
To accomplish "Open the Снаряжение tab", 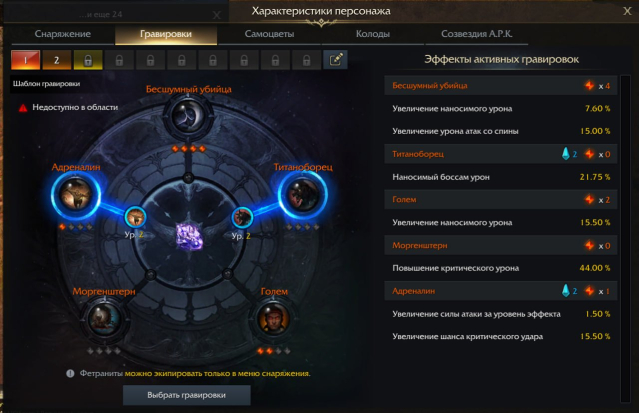I will [62, 34].
